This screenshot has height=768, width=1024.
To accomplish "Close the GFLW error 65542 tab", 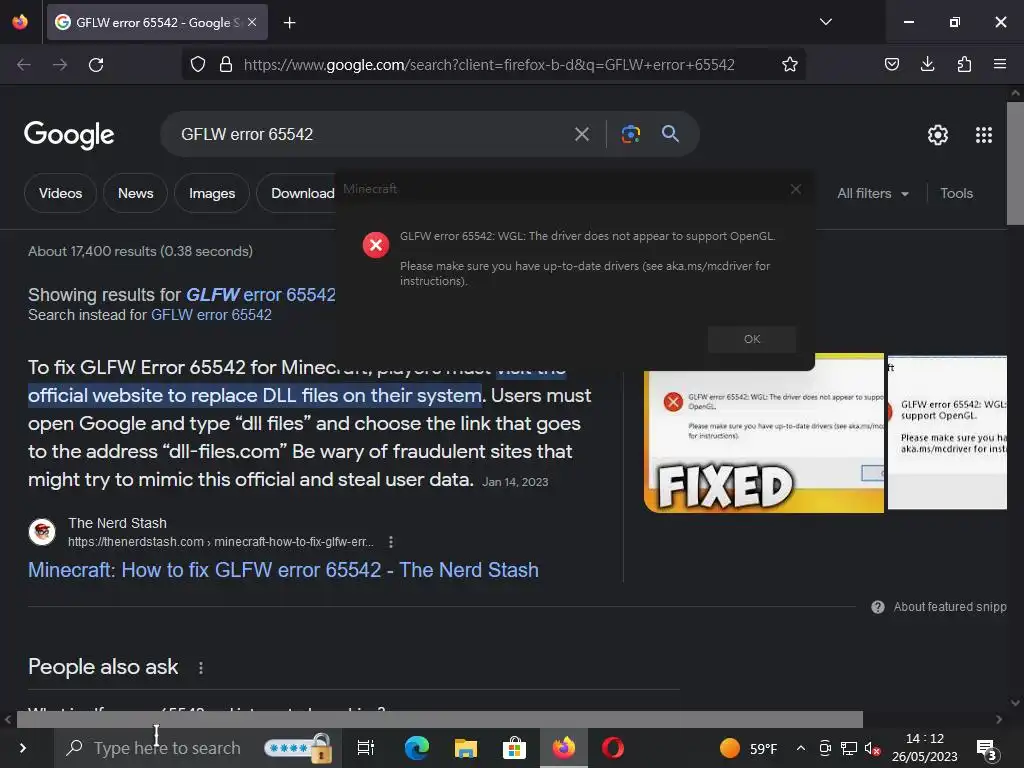I will 252,22.
